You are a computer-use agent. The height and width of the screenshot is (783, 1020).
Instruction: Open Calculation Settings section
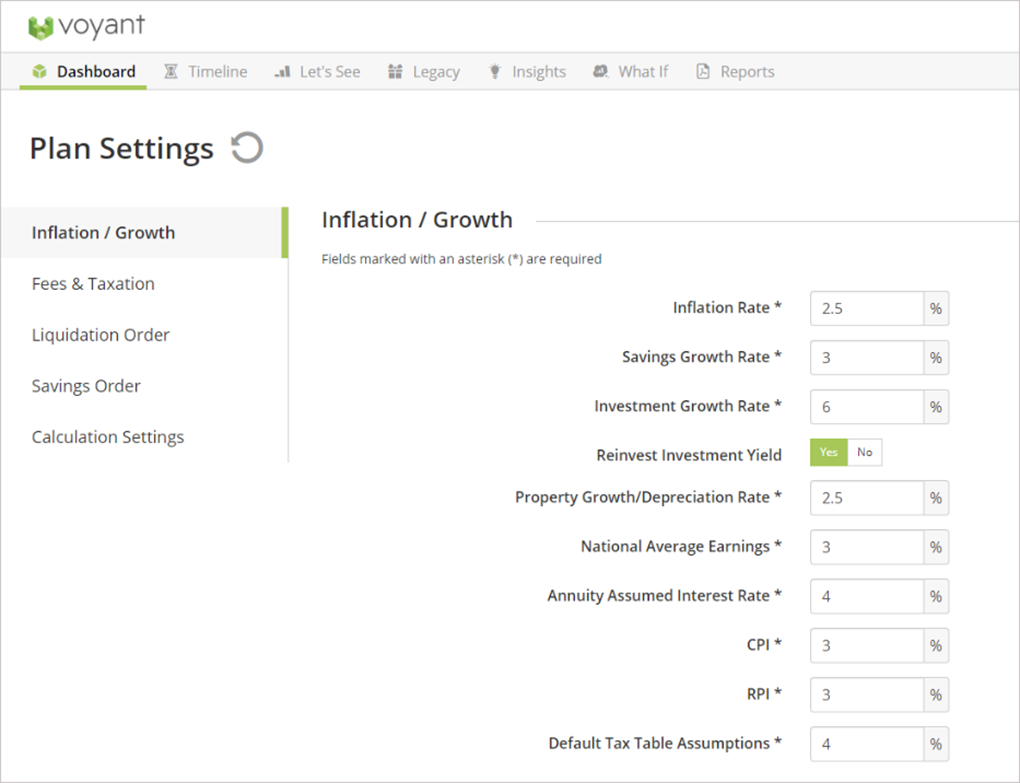(x=108, y=437)
